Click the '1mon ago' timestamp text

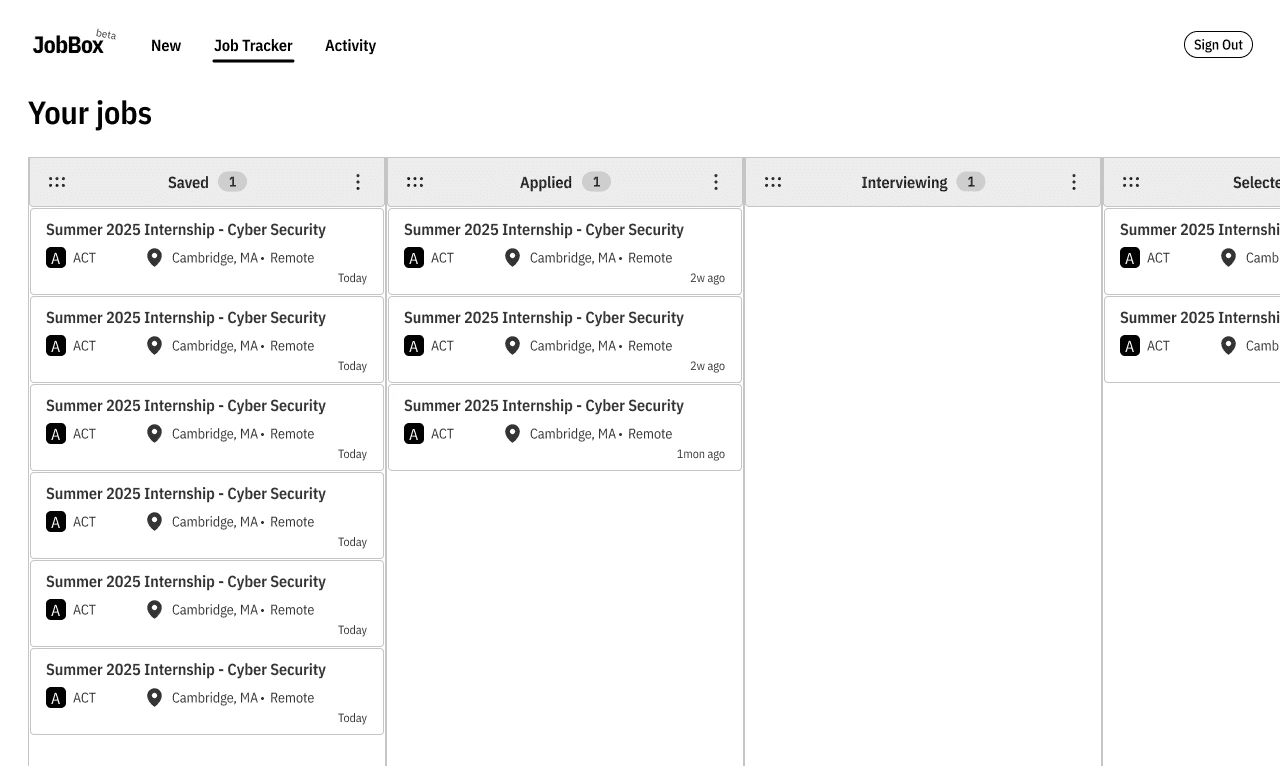coord(701,454)
